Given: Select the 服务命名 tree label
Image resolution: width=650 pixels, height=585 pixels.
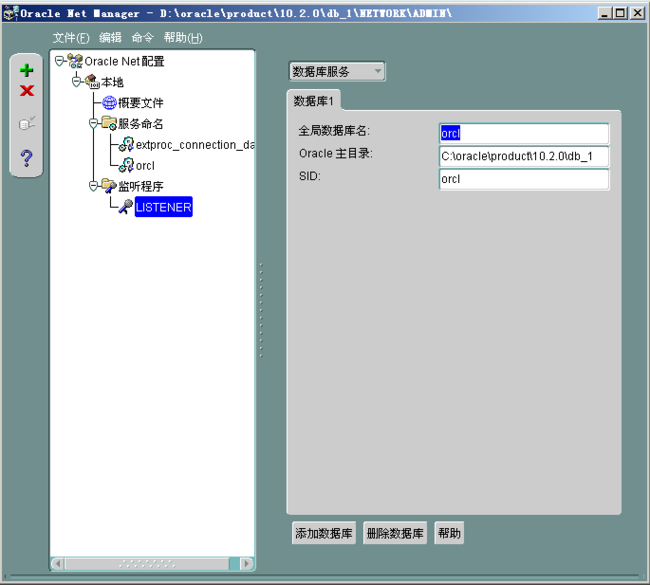Looking at the screenshot, I should tap(141, 124).
